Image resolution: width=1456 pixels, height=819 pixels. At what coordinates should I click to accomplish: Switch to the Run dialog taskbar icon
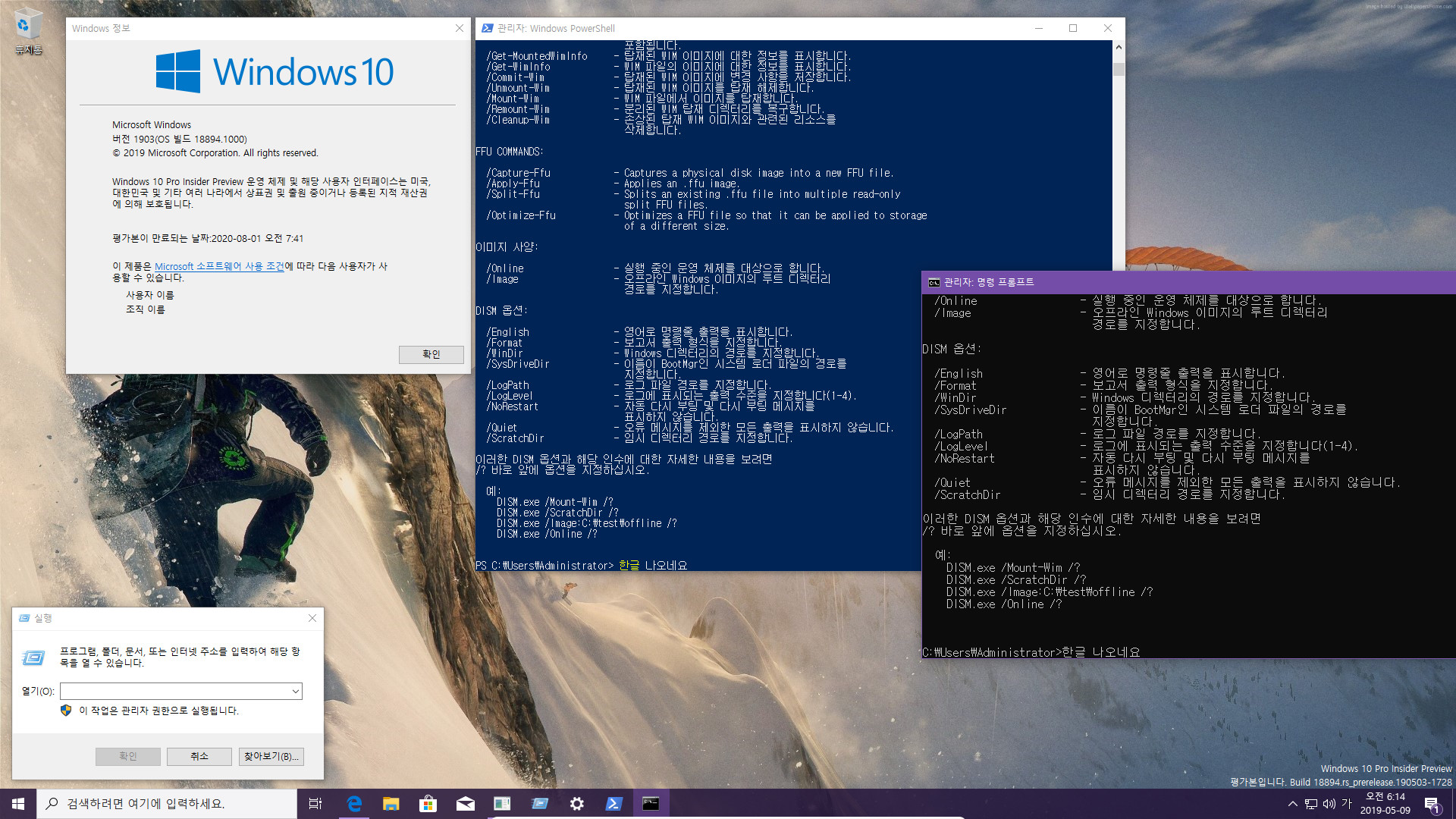[x=539, y=804]
